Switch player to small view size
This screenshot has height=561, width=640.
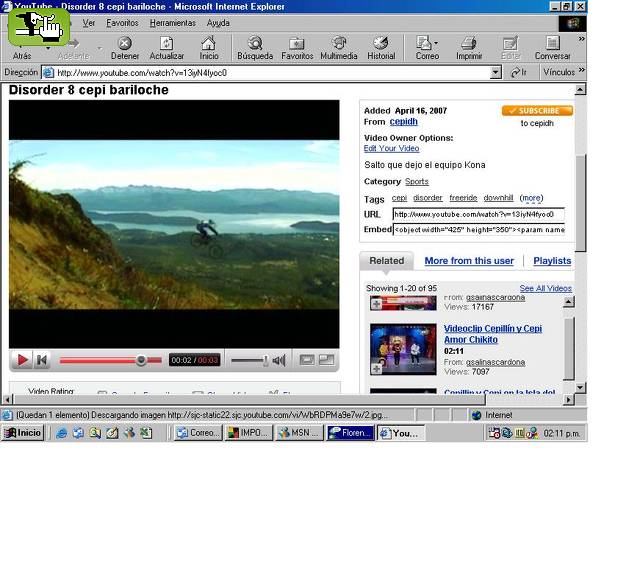[307, 360]
